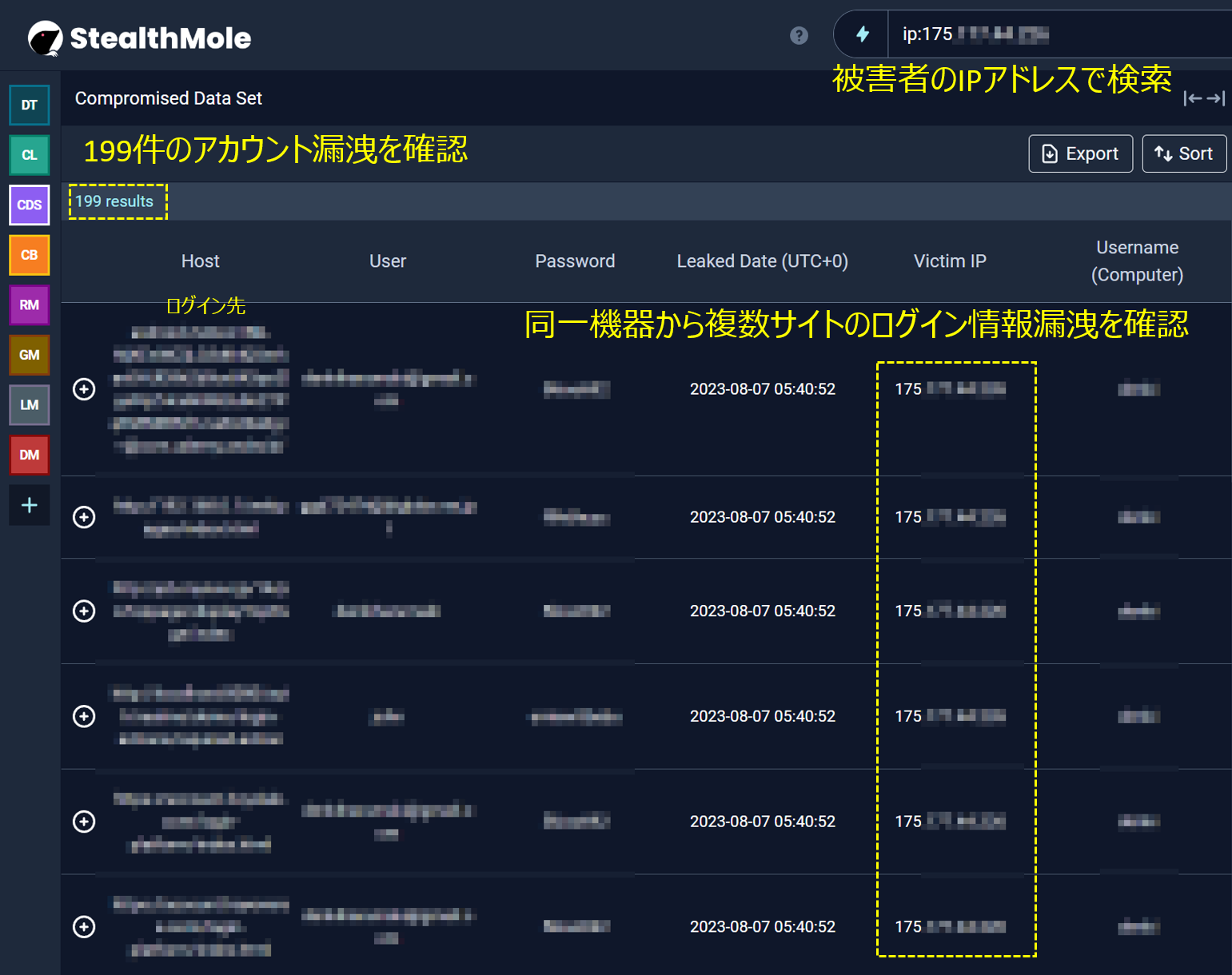Screen dimensions: 1232x975
Task: Expand the sixth result row
Action: click(84, 926)
